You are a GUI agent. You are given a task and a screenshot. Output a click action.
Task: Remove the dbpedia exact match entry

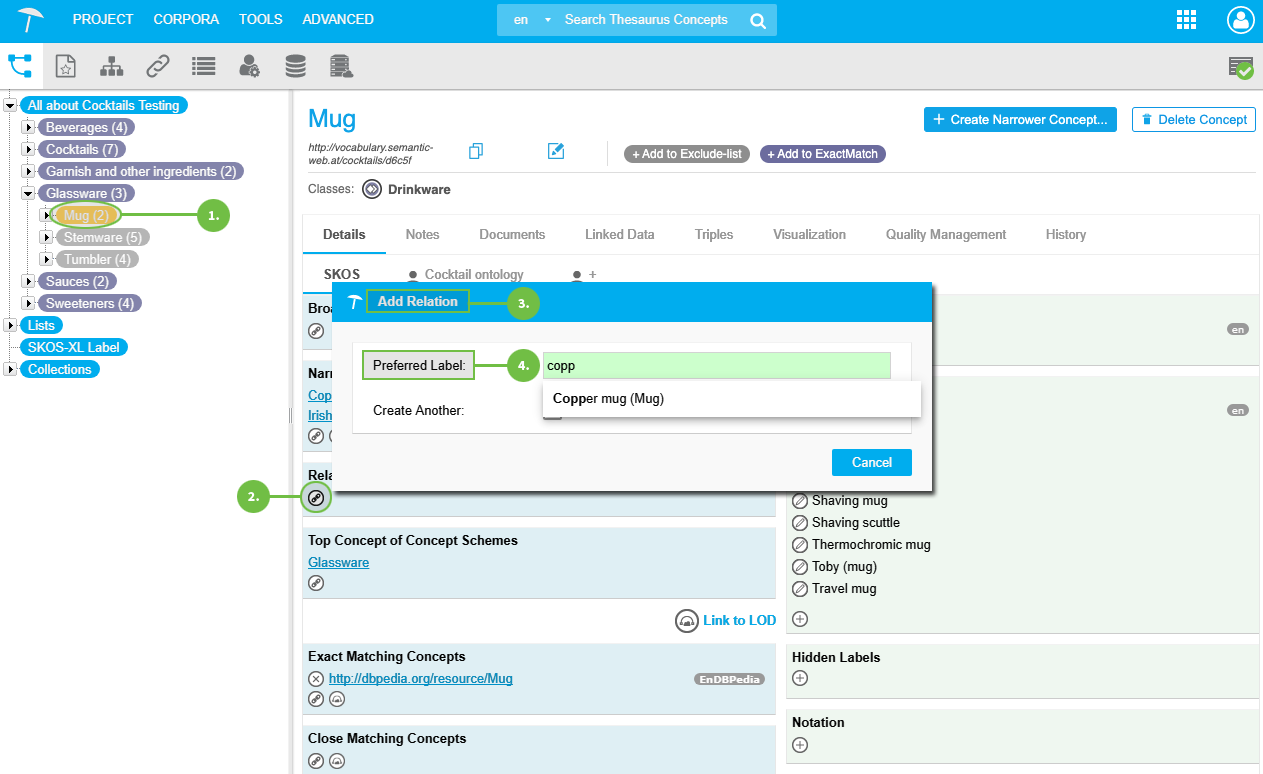(x=316, y=679)
